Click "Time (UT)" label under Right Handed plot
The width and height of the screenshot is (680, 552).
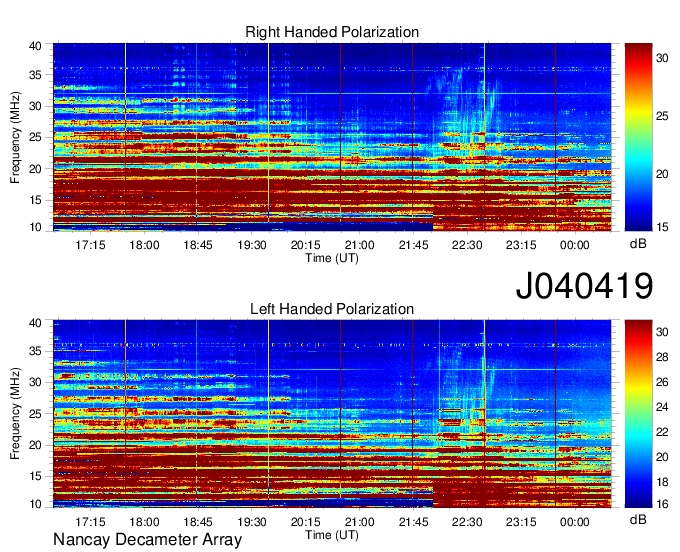pyautogui.click(x=332, y=258)
